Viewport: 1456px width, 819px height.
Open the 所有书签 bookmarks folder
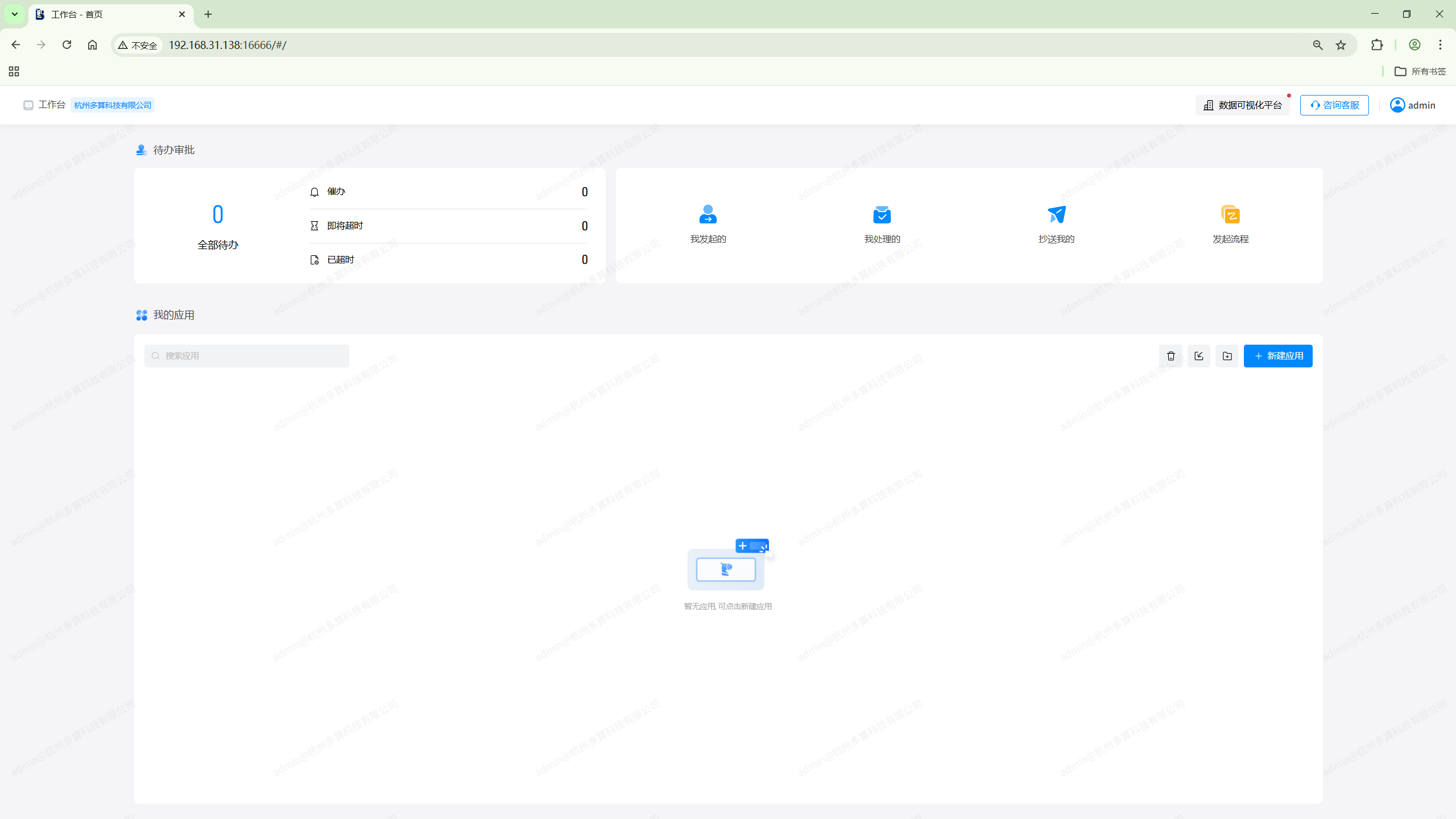click(x=1420, y=71)
